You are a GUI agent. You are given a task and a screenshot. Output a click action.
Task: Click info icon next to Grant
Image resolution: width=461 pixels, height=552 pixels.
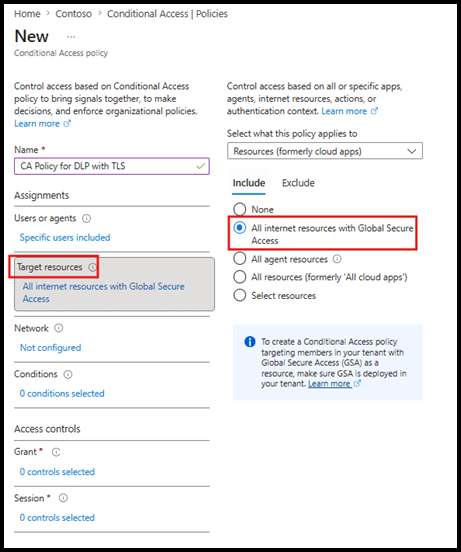tap(56, 452)
